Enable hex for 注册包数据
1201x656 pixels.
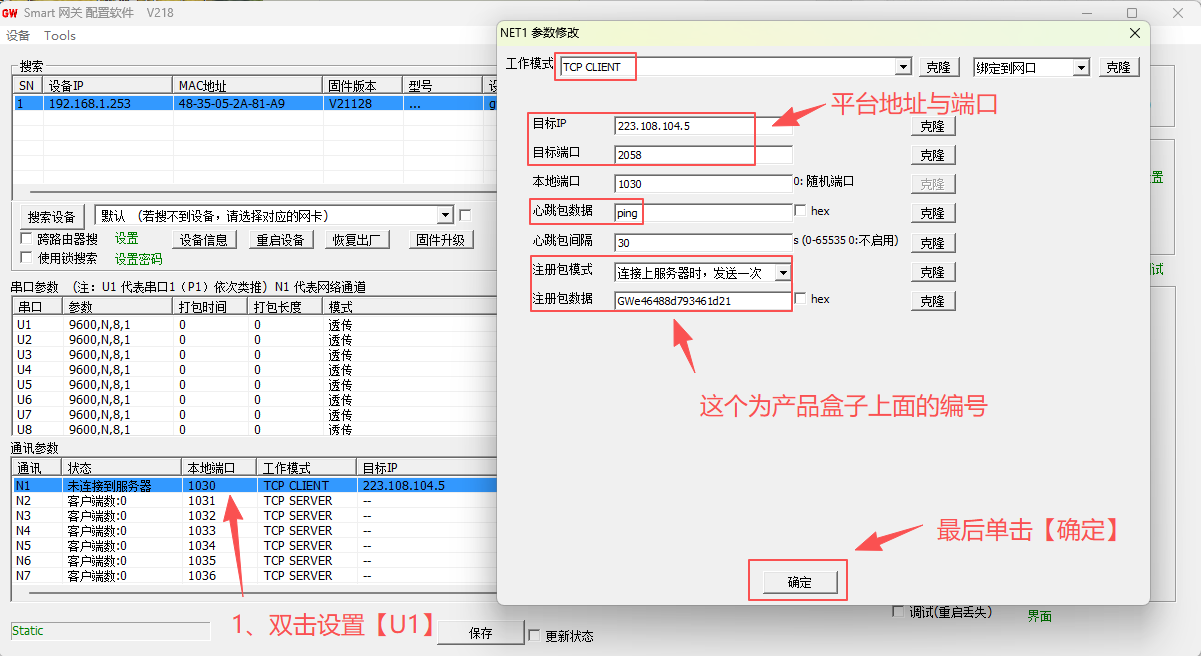[800, 299]
